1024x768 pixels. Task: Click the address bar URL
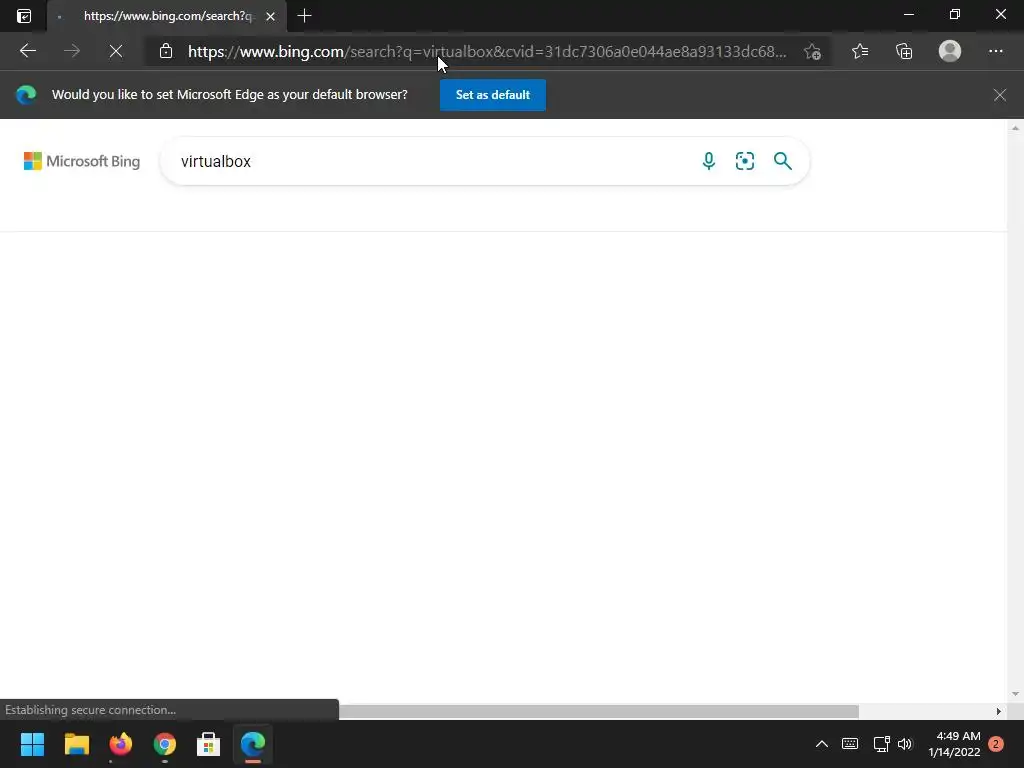[x=487, y=52]
